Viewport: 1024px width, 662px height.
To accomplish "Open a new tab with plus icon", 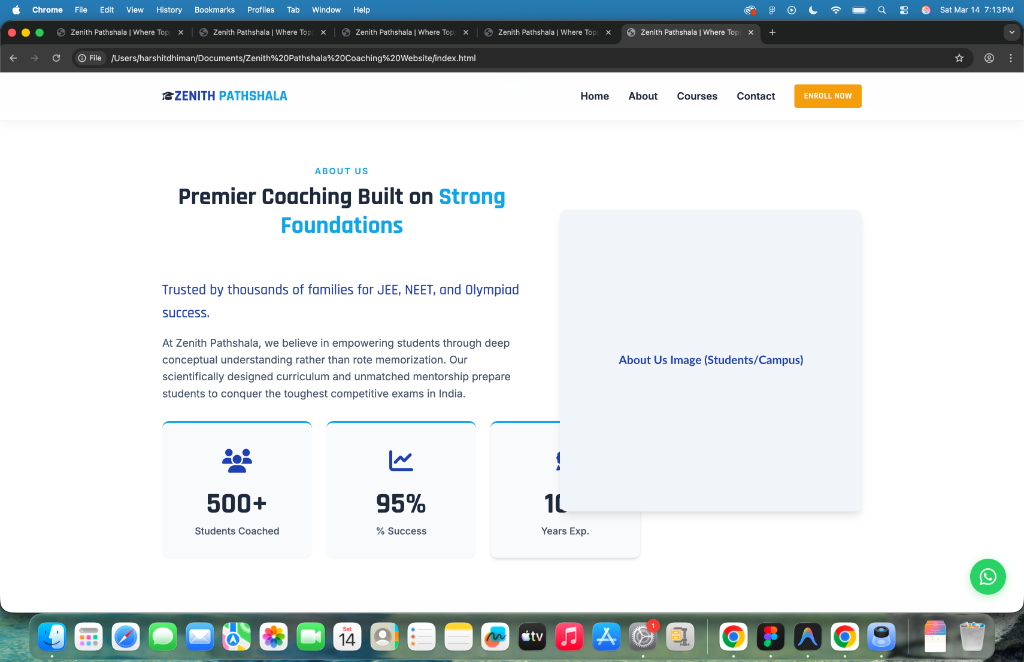I will click(772, 32).
